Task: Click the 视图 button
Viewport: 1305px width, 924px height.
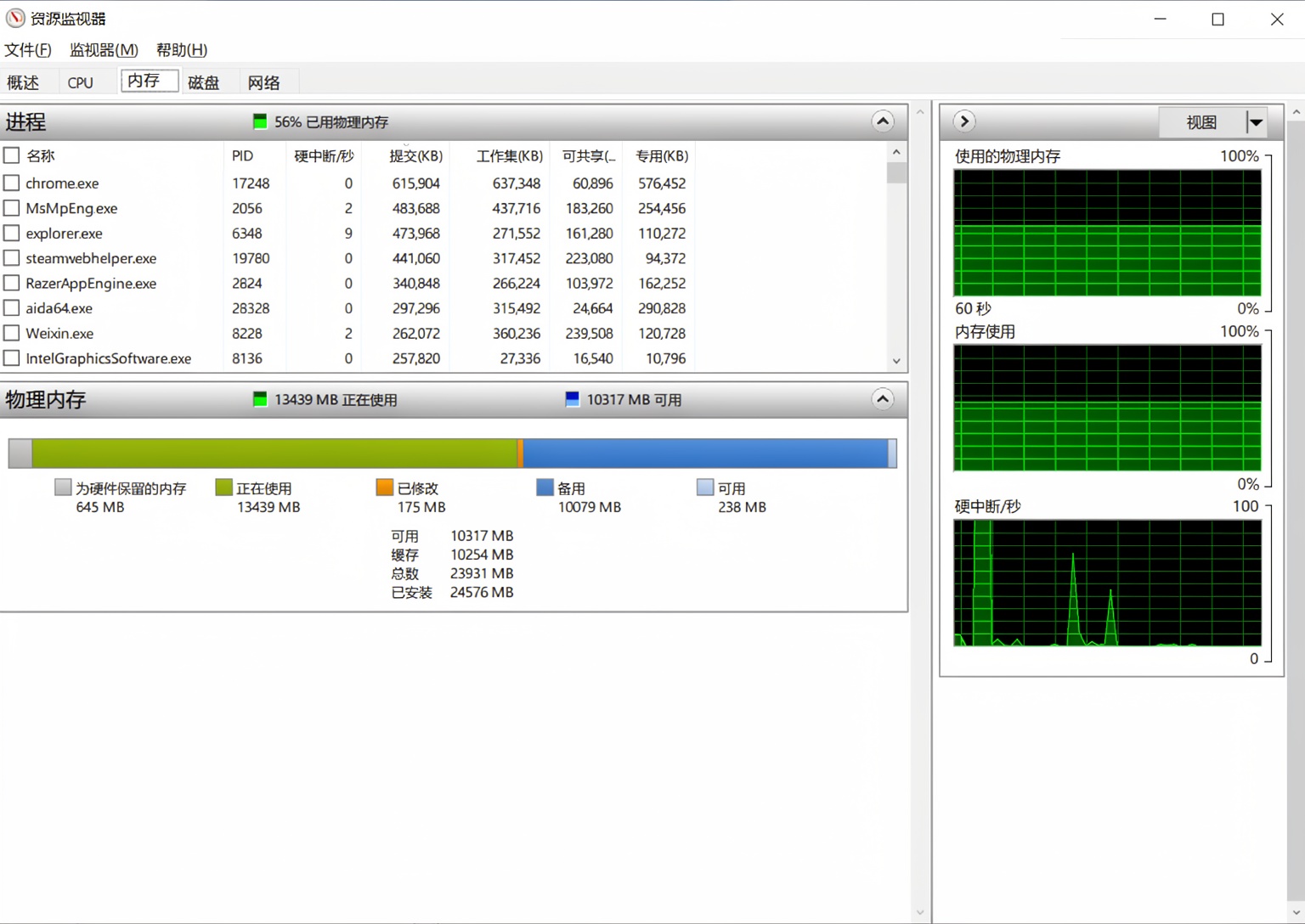Action: click(1201, 122)
